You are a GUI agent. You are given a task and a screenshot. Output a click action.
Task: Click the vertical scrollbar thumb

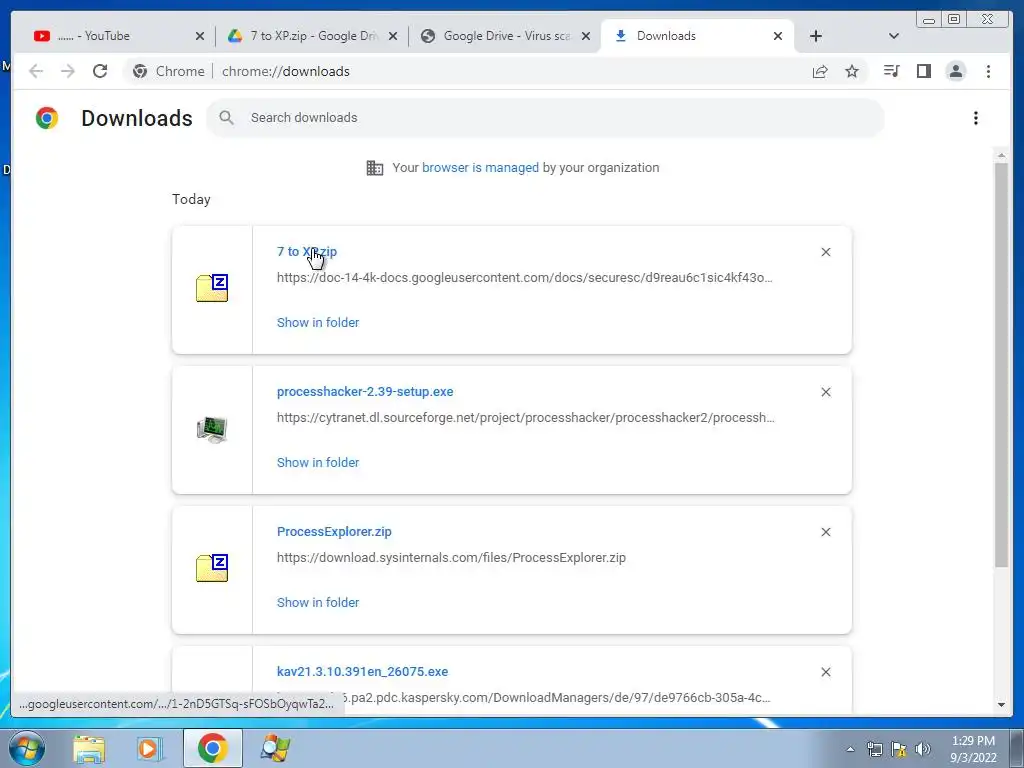pyautogui.click(x=1001, y=364)
